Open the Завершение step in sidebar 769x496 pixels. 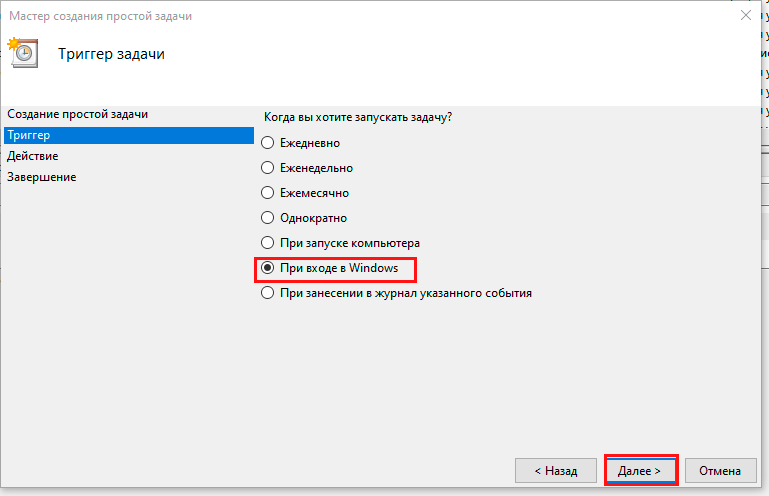pos(41,177)
